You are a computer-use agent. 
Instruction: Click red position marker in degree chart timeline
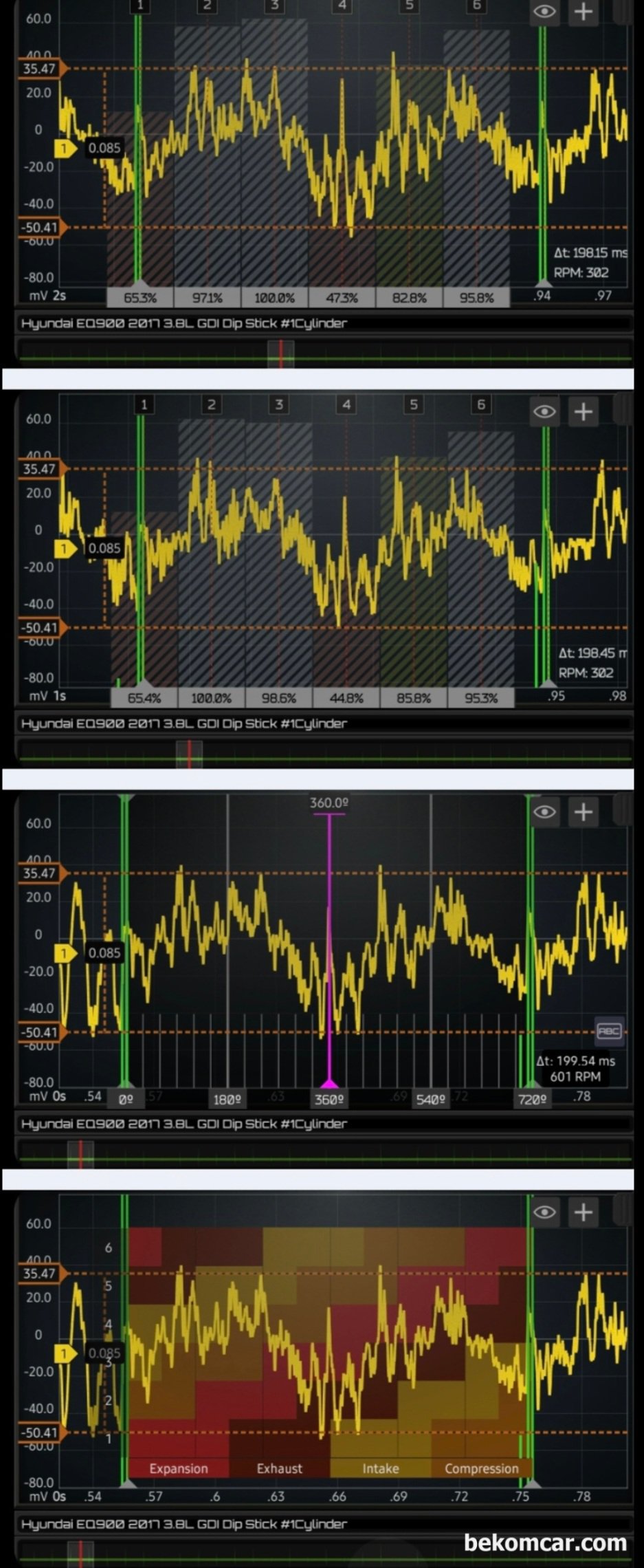(80, 1154)
